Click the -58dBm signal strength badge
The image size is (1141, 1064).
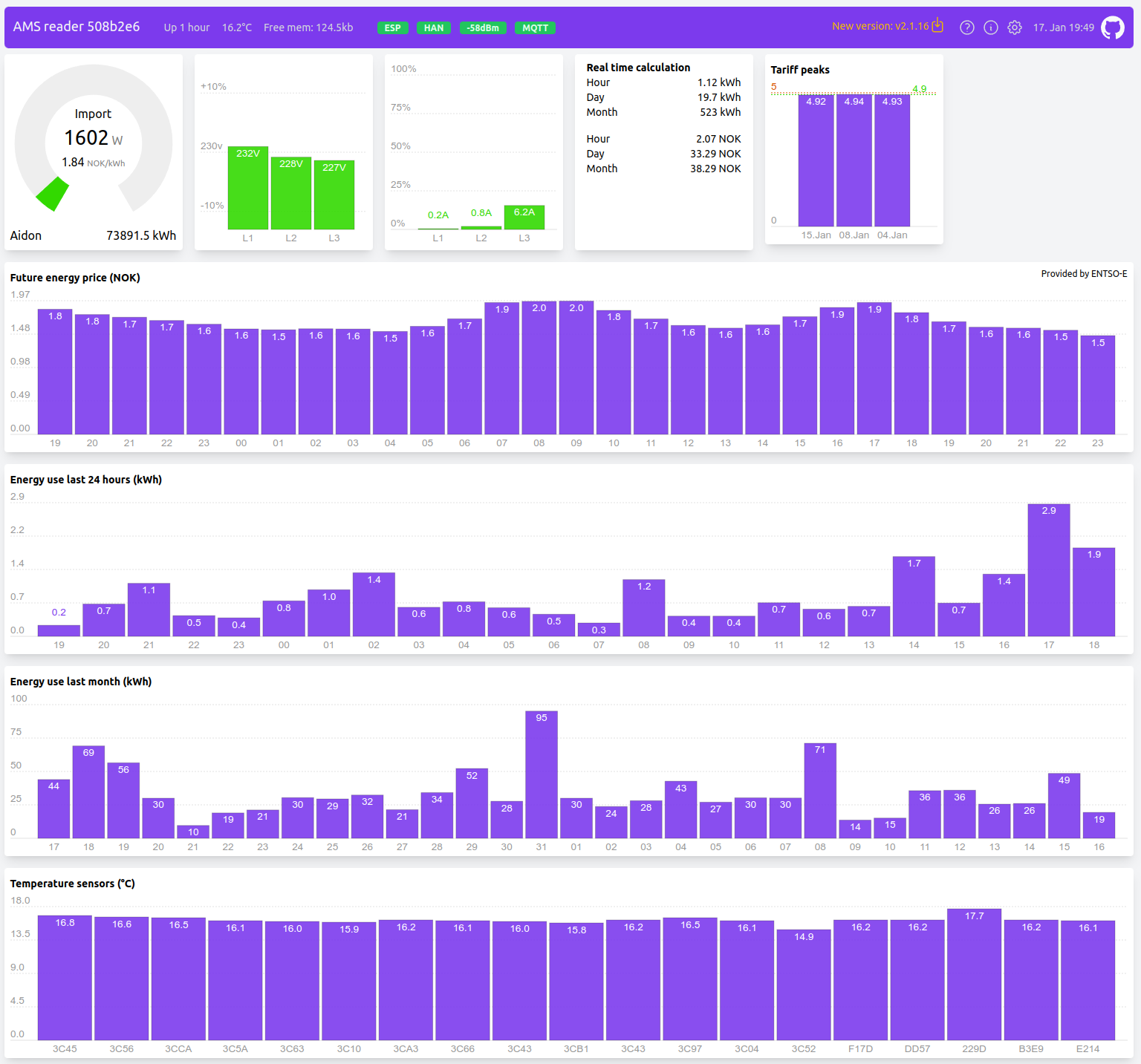click(483, 28)
